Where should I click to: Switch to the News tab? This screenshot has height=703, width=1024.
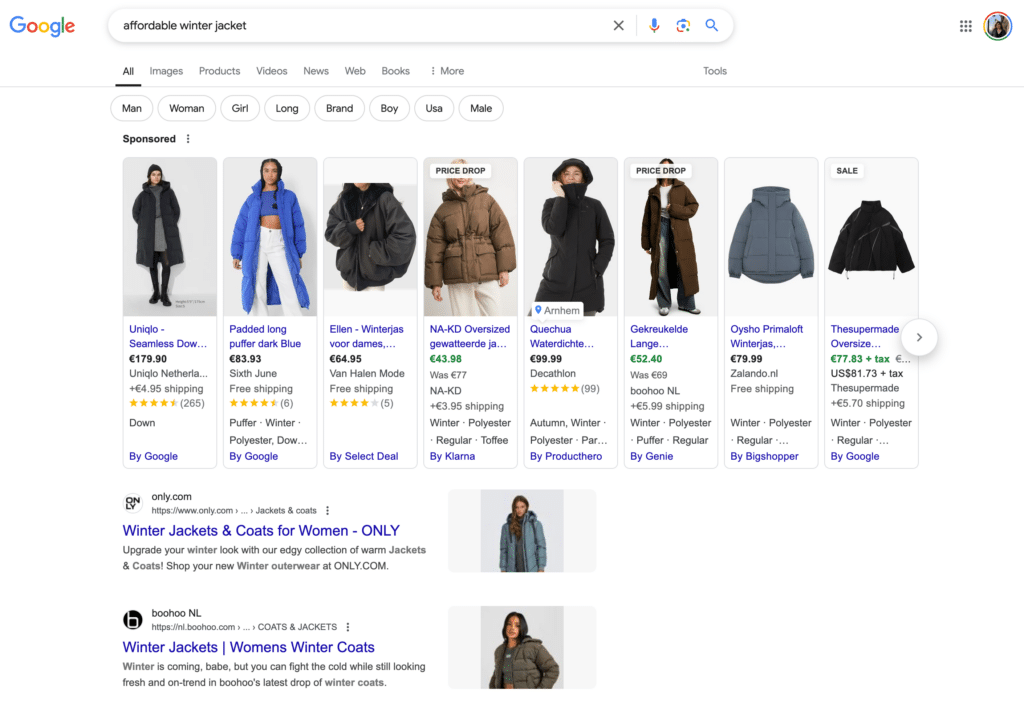coord(316,71)
